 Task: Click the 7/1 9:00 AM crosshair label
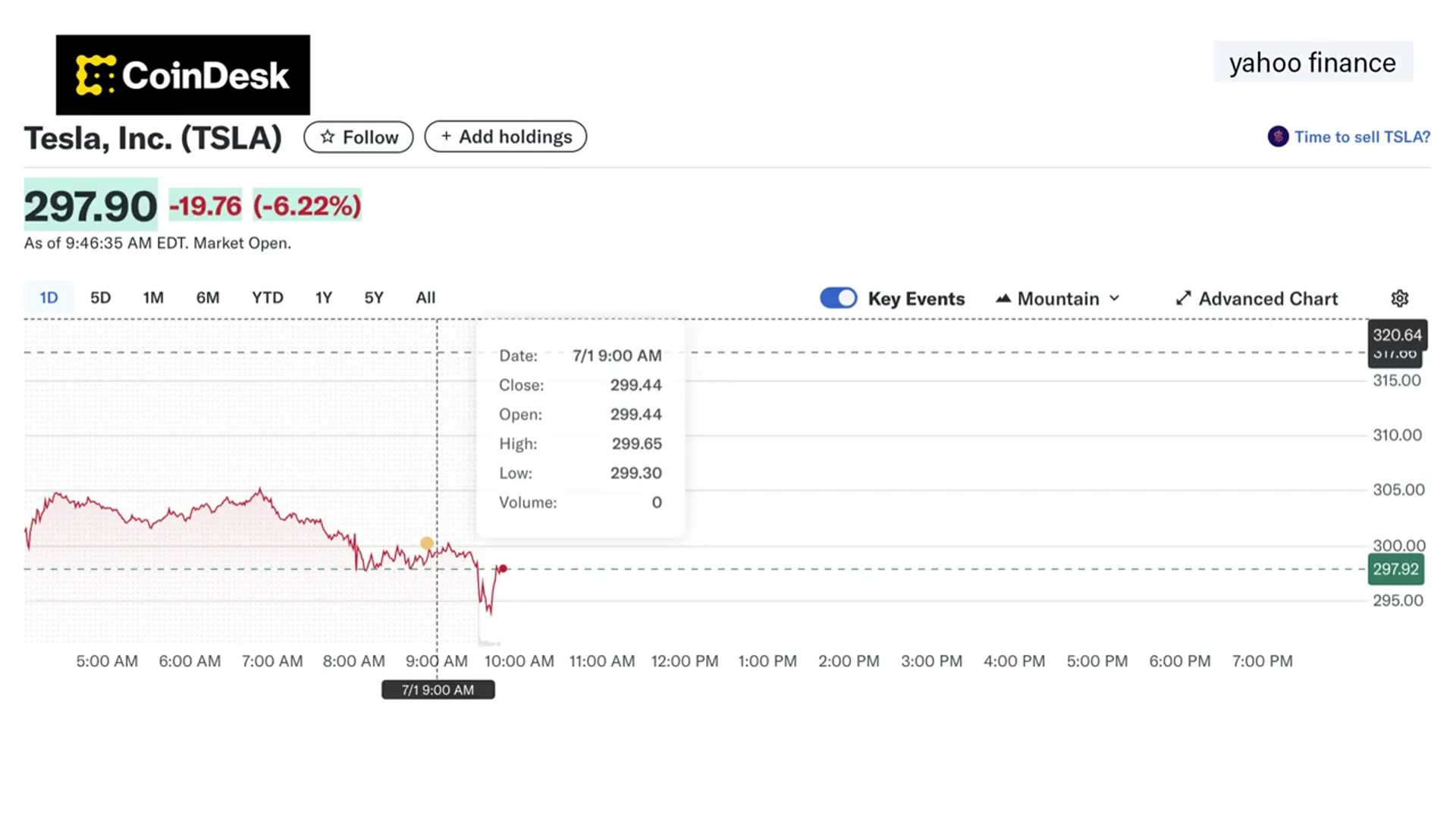pos(438,689)
